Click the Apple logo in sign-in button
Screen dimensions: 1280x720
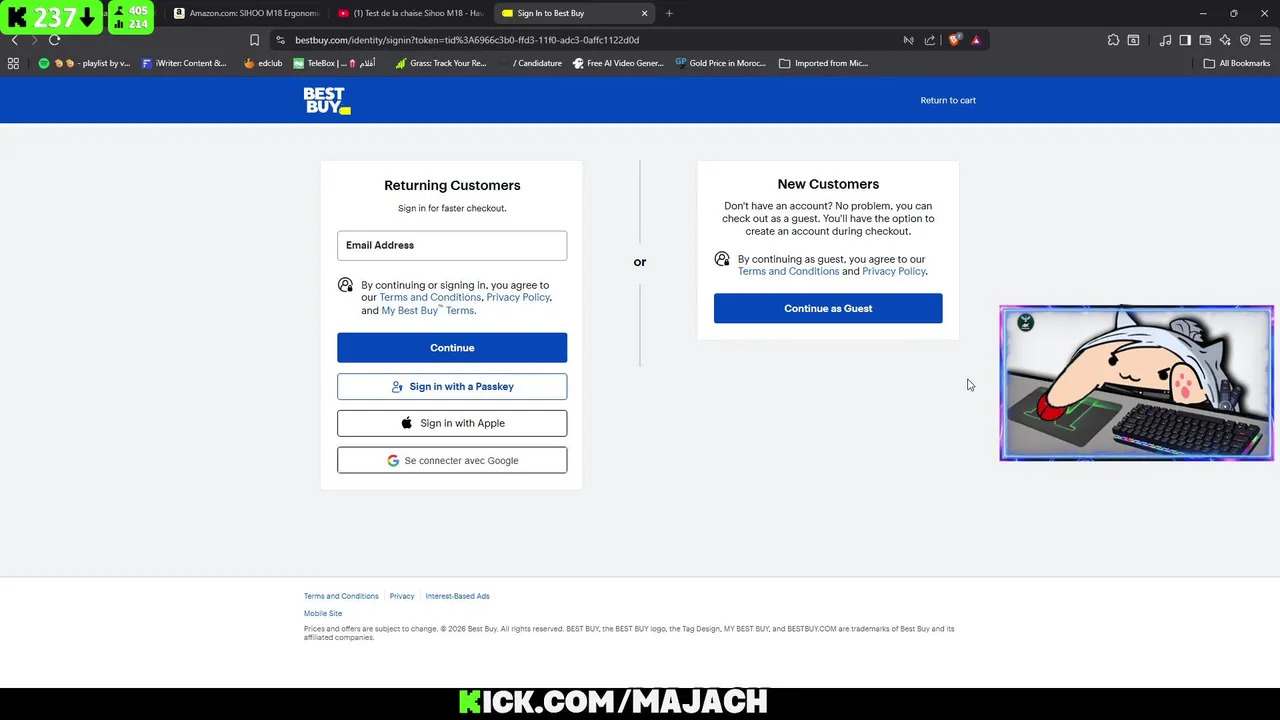click(407, 423)
